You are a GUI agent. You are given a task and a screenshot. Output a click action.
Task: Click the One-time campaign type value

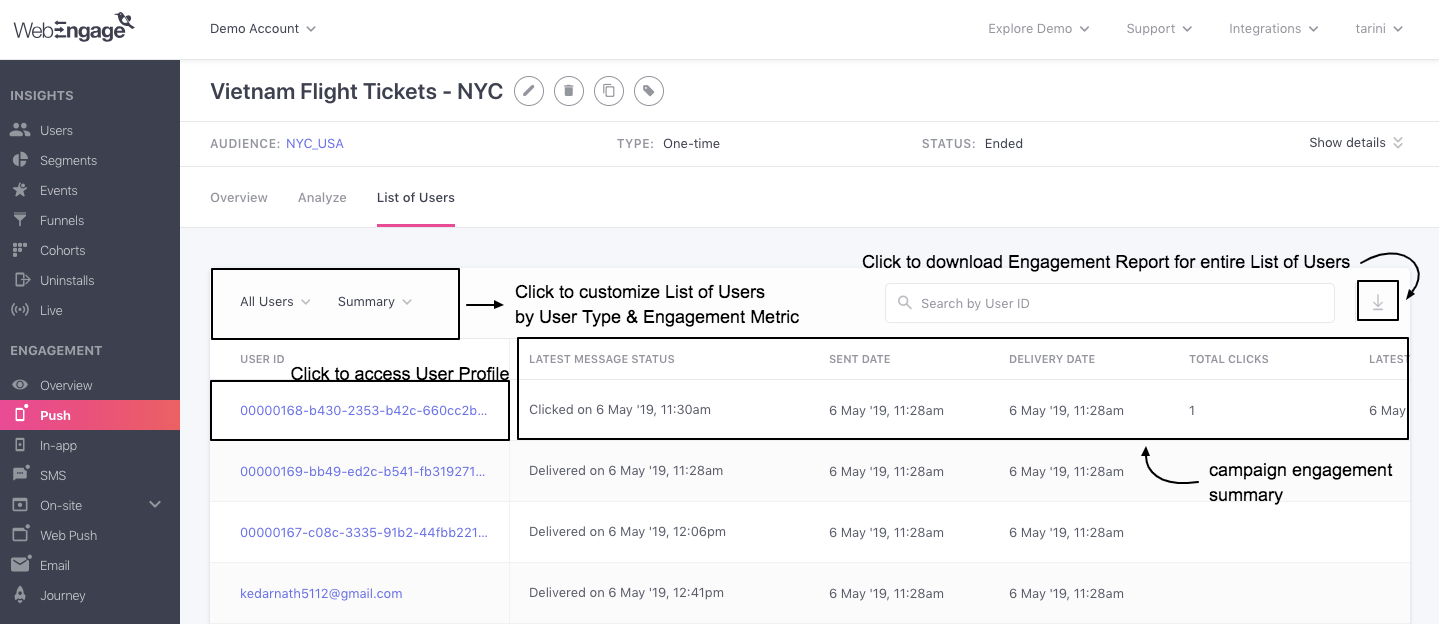pos(691,144)
